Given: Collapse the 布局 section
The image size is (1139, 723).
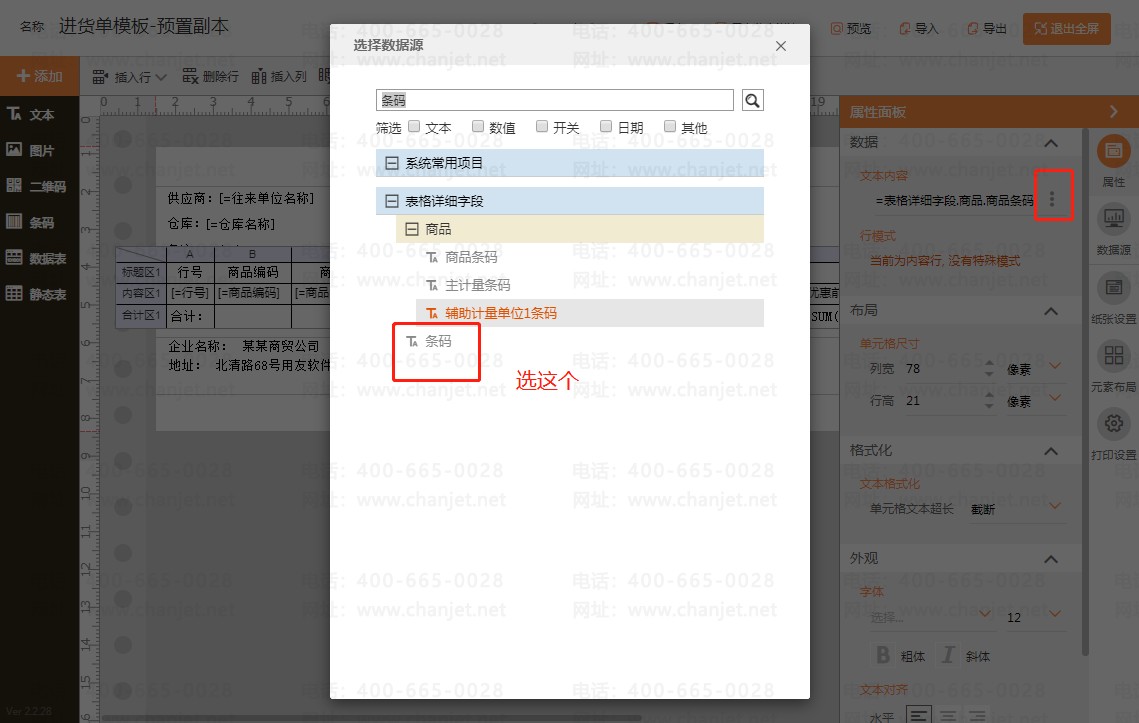Looking at the screenshot, I should (x=1051, y=311).
